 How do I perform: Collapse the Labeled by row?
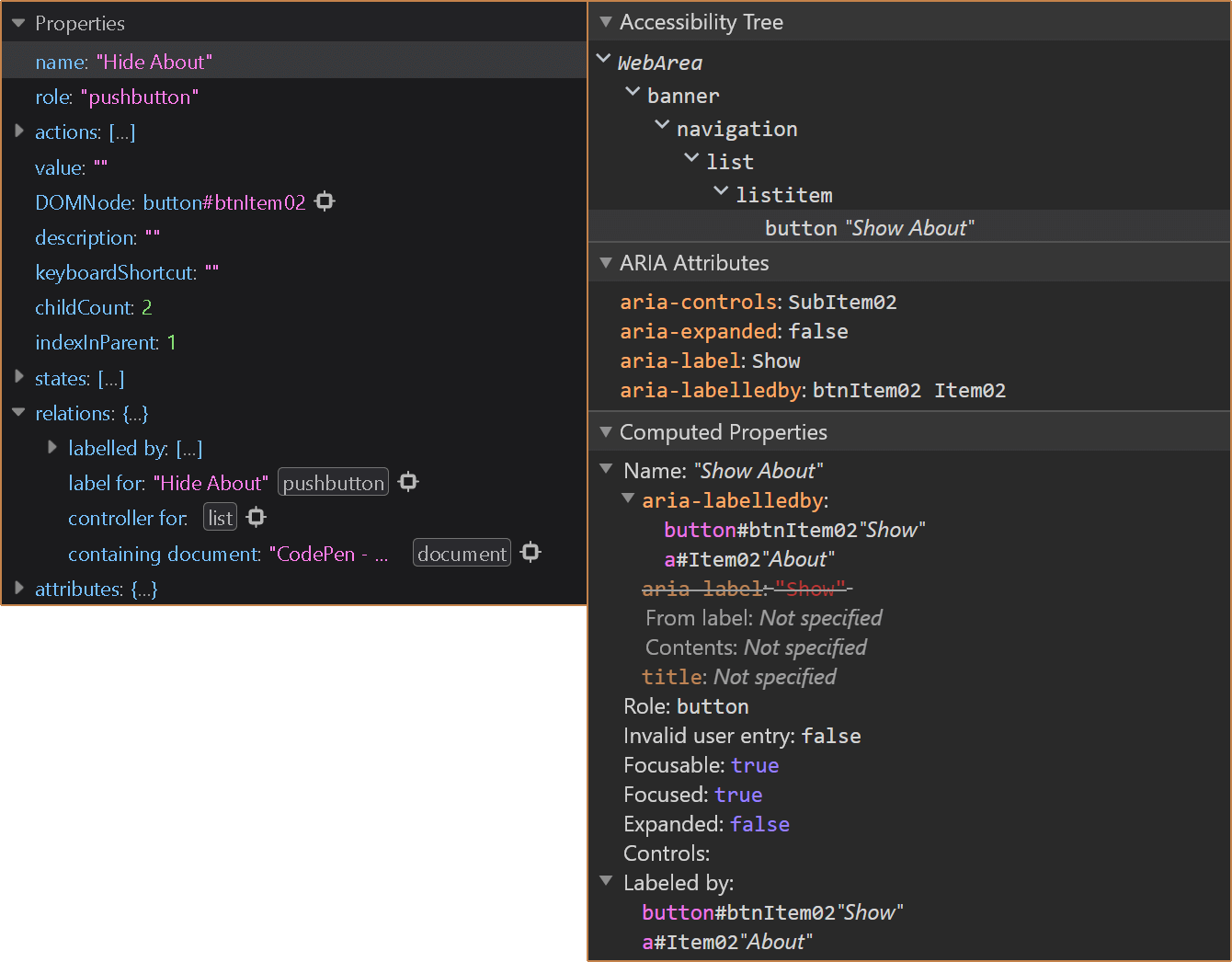point(606,881)
